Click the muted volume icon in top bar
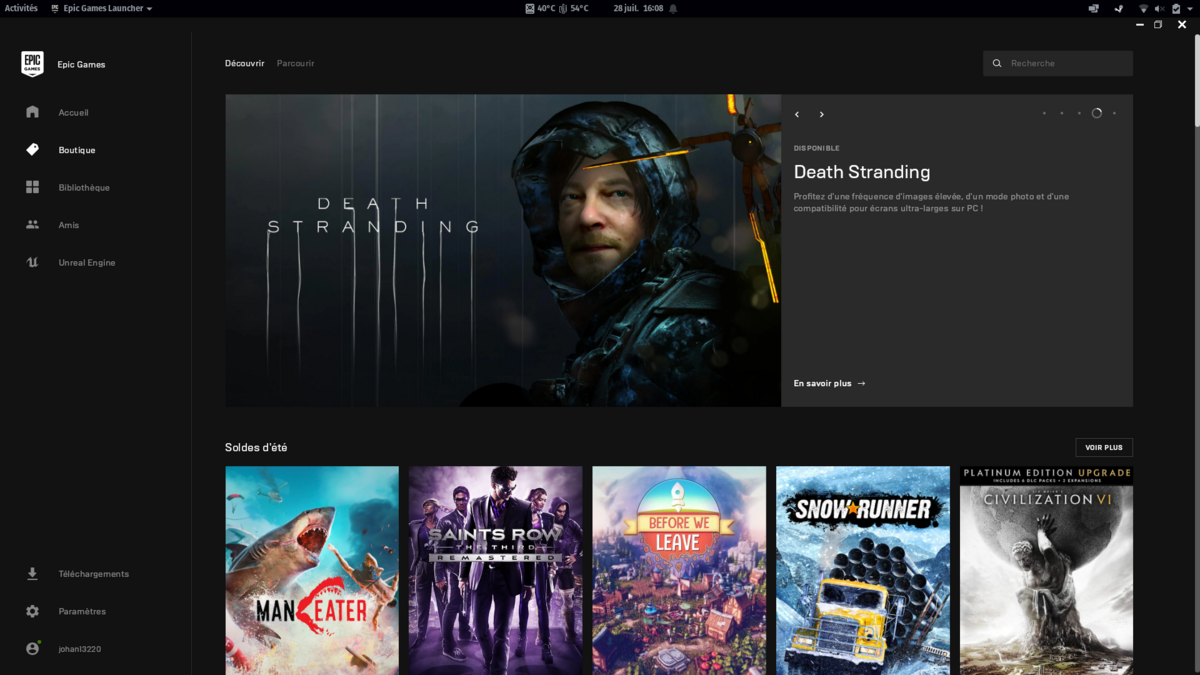The image size is (1200, 675). click(1160, 8)
